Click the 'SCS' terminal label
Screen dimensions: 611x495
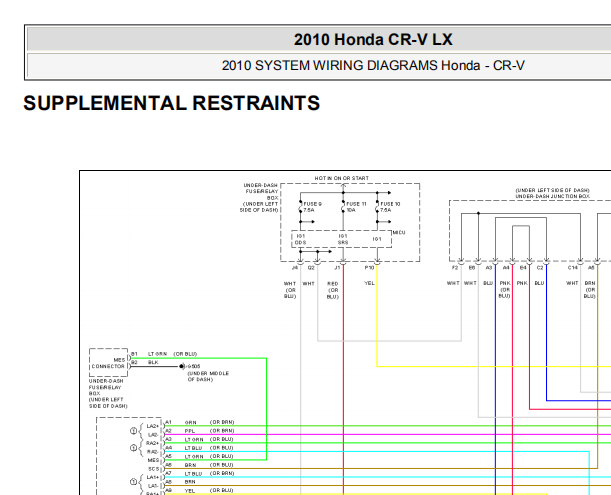pos(154,469)
